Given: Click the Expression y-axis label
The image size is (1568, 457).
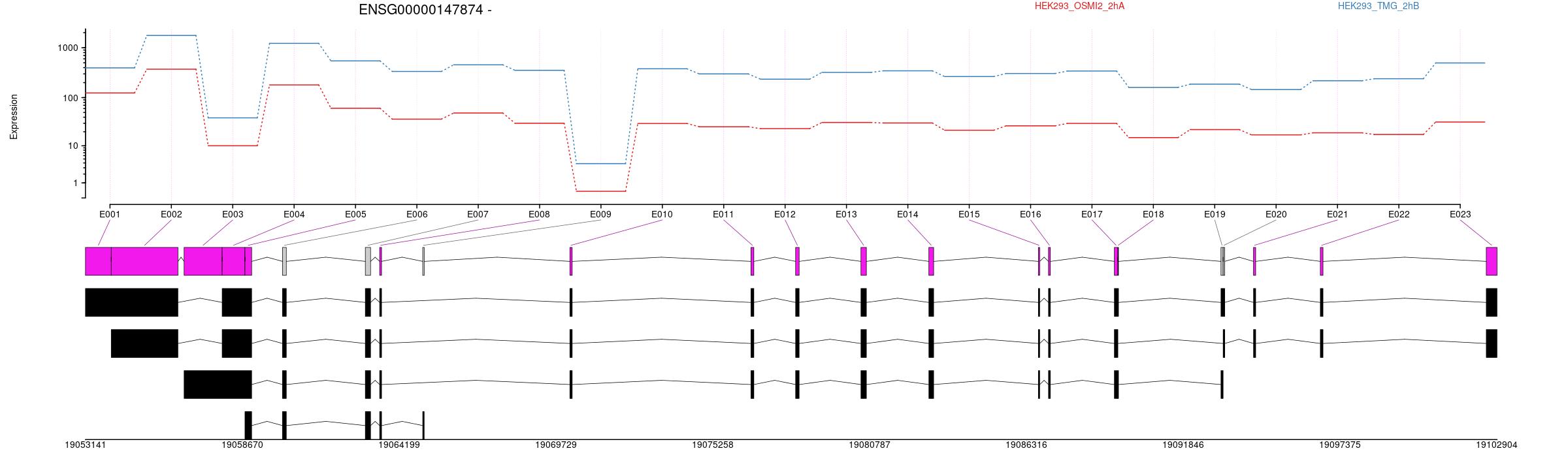Looking at the screenshot, I should [x=14, y=117].
